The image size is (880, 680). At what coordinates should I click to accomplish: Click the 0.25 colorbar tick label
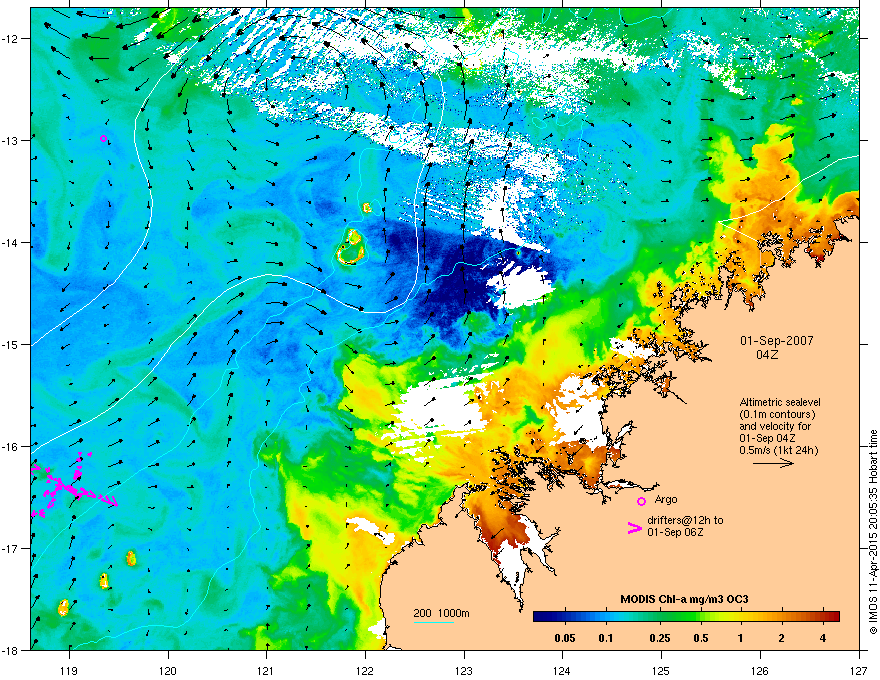(x=659, y=638)
